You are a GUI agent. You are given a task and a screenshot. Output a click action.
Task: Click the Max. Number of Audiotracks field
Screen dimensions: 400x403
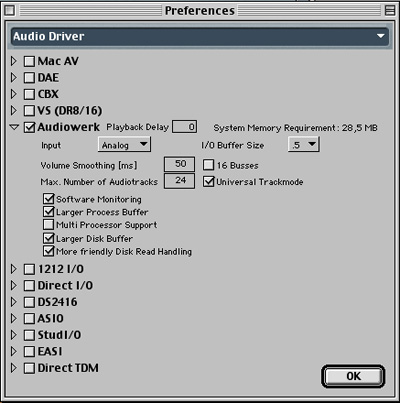tap(179, 180)
